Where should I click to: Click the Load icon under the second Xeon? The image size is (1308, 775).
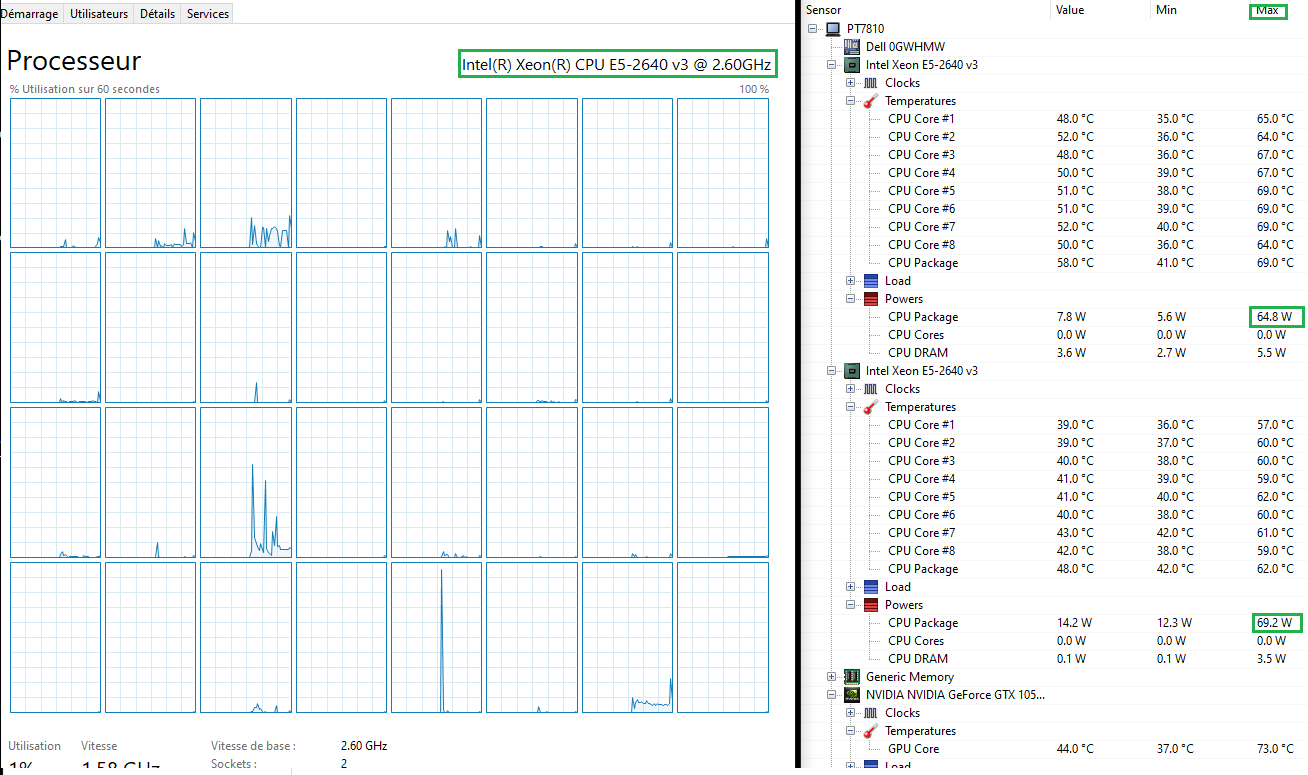coord(870,587)
